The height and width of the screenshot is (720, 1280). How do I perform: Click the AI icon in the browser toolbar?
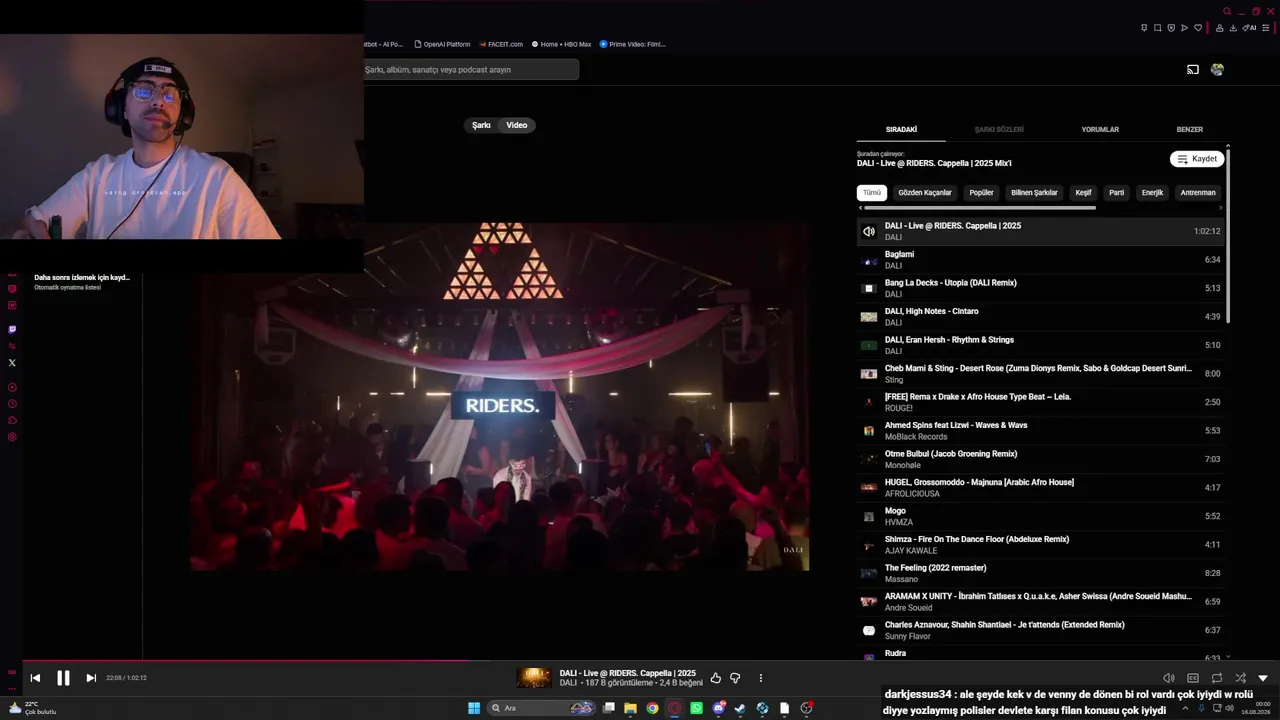(1250, 28)
